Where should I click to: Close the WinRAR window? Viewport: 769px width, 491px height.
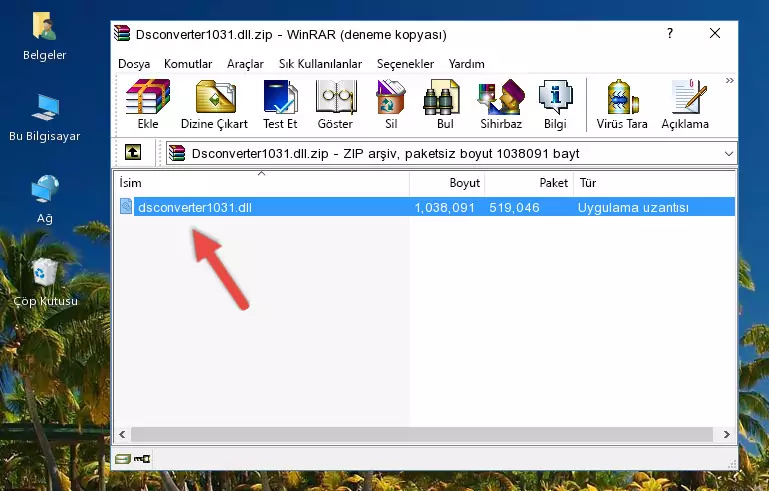(x=715, y=33)
